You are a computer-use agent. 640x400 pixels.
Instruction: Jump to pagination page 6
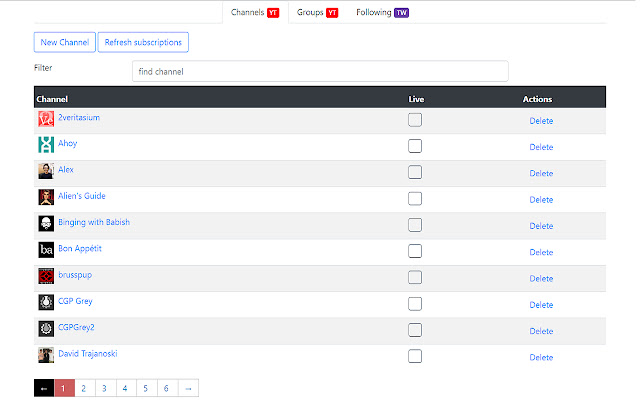click(166, 388)
